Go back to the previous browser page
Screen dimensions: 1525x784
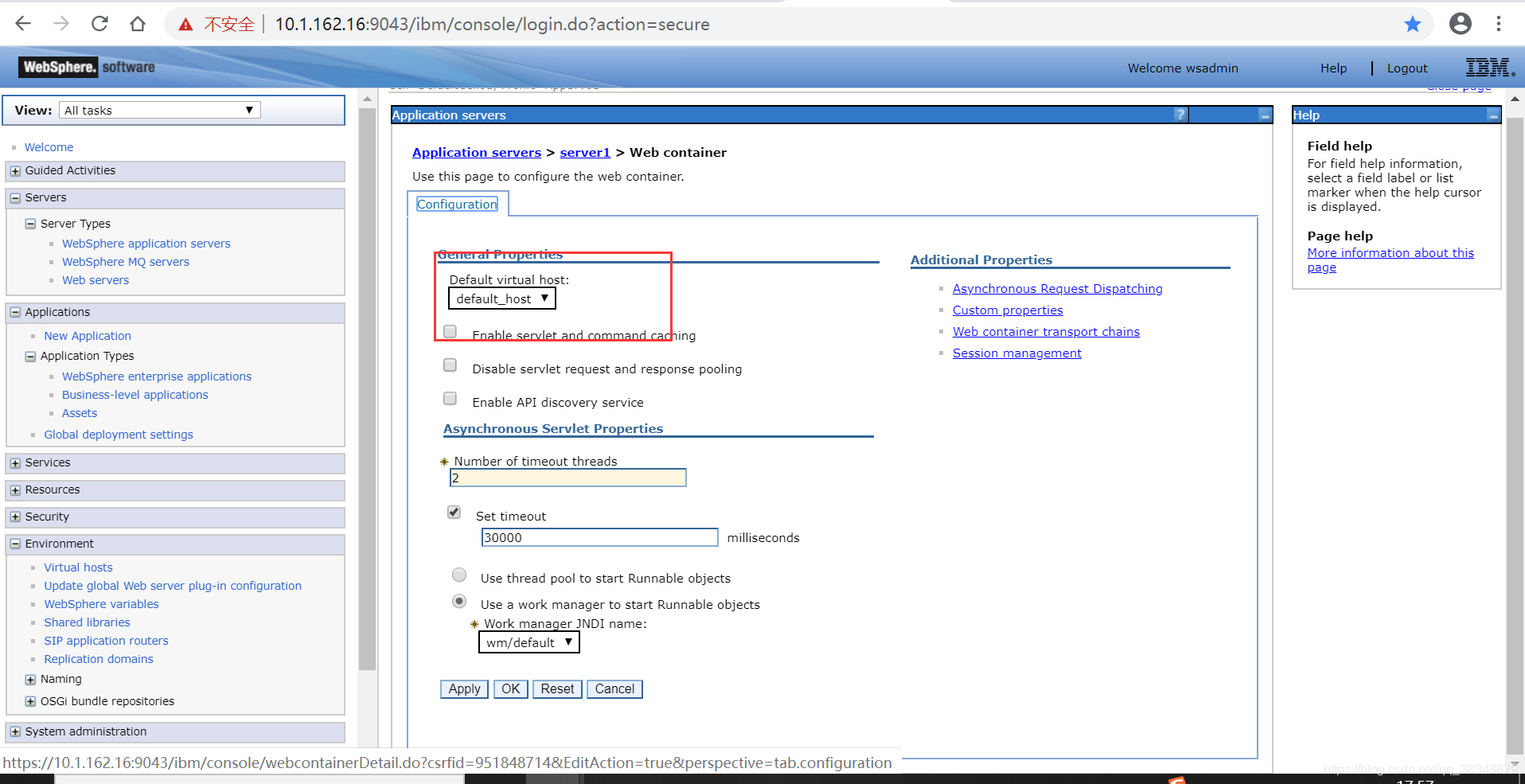point(23,24)
